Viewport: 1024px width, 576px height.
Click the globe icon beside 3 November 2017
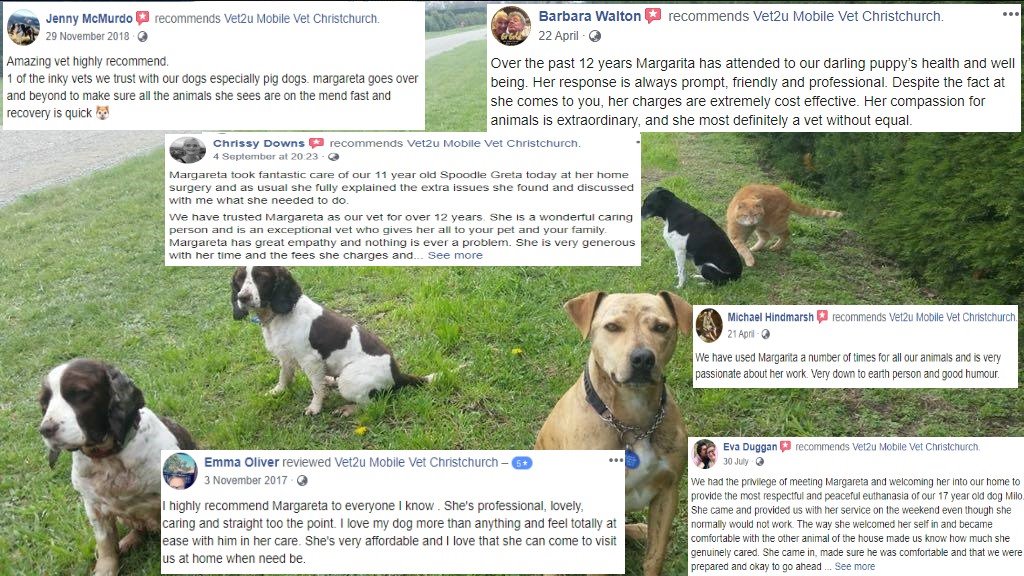[302, 481]
